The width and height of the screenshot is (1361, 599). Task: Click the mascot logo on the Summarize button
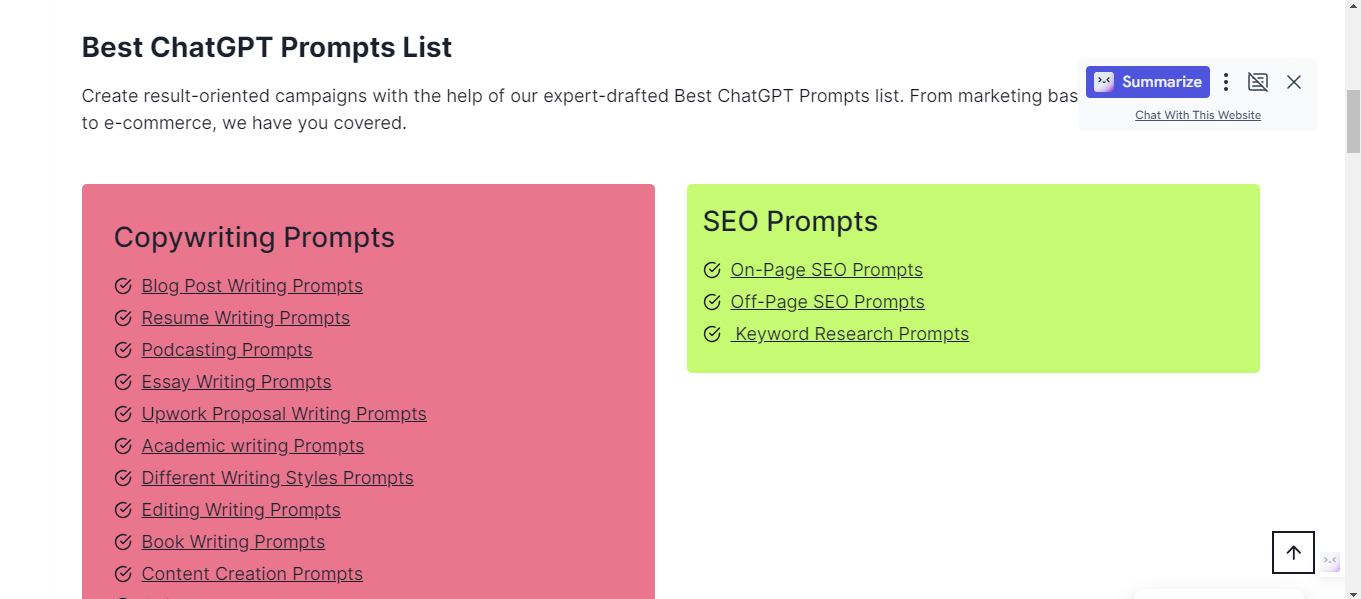point(1103,81)
